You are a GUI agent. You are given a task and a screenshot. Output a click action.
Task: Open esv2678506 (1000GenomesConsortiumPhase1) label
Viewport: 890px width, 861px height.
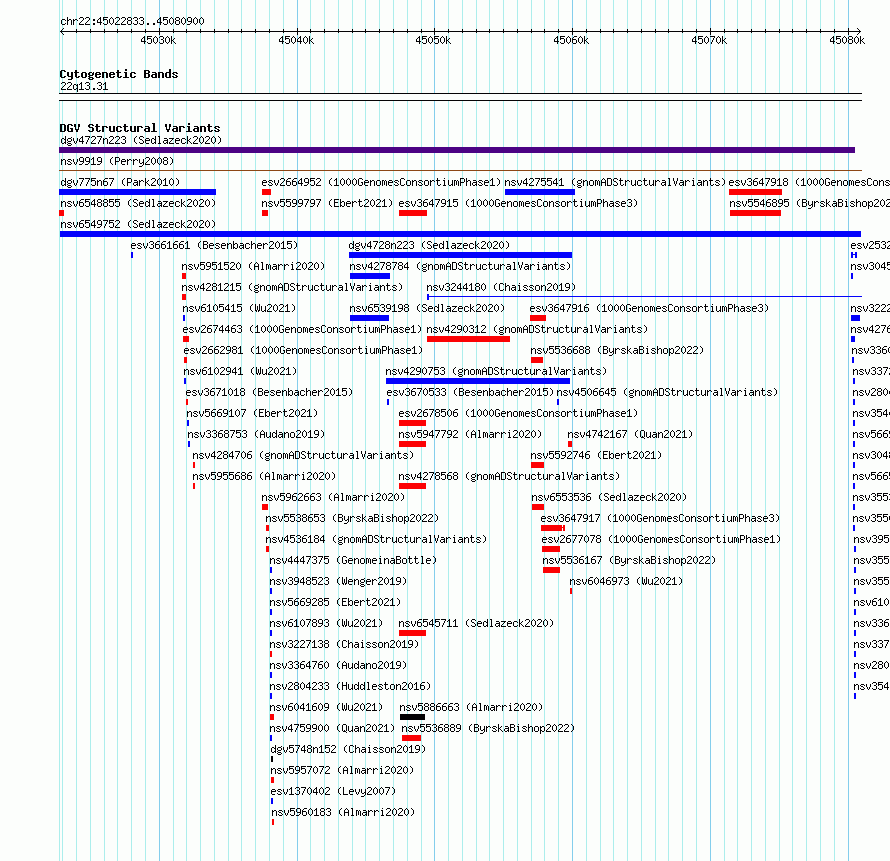[518, 413]
